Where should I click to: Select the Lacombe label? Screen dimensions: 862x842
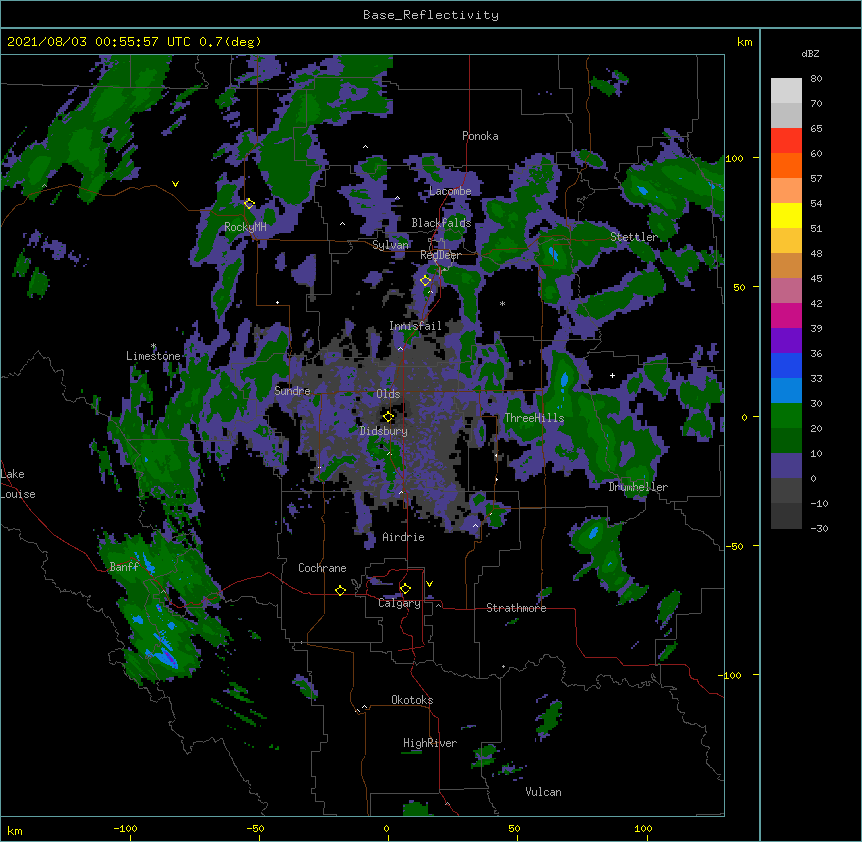pos(450,191)
